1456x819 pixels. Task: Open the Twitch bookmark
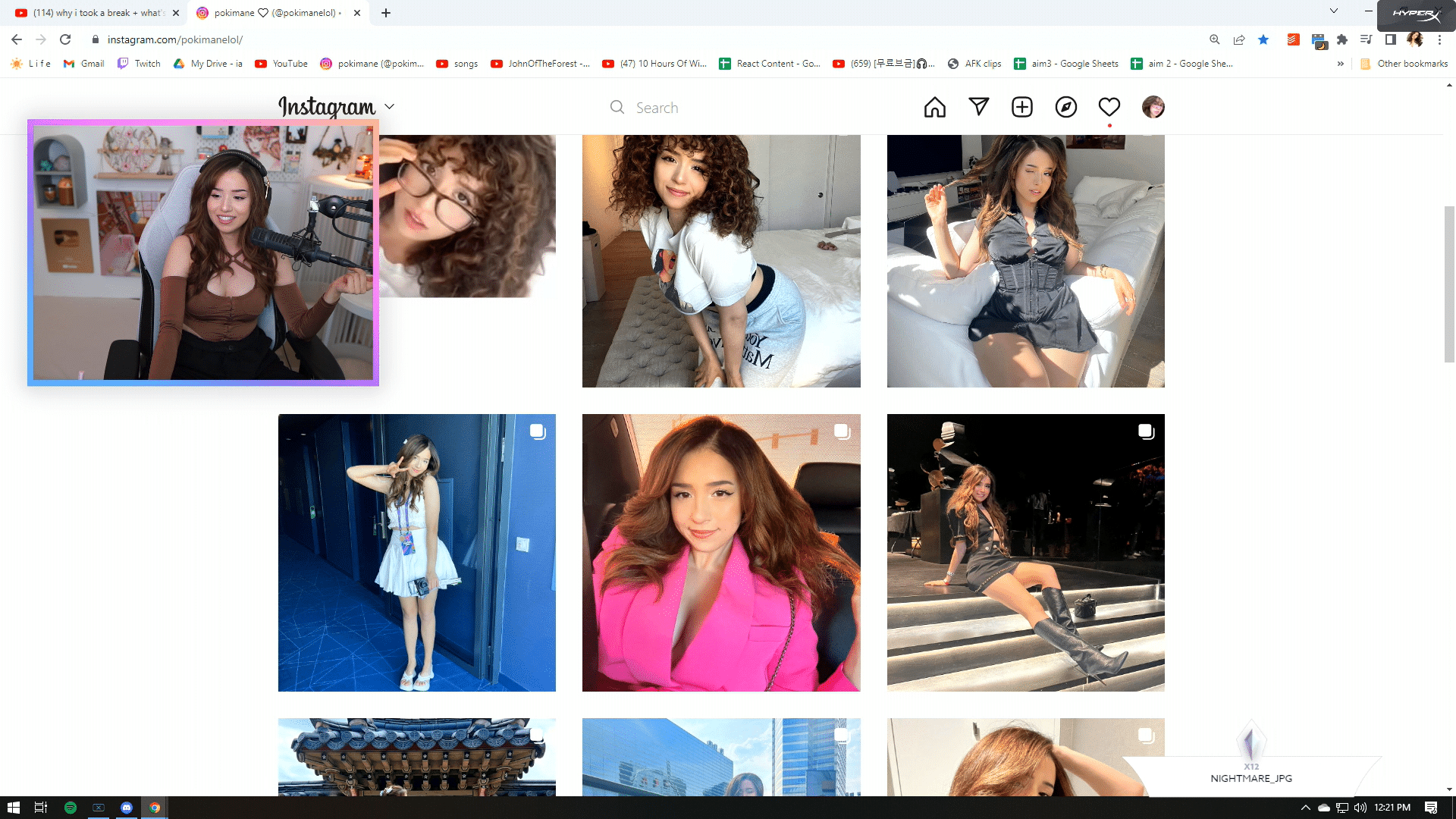[x=139, y=64]
